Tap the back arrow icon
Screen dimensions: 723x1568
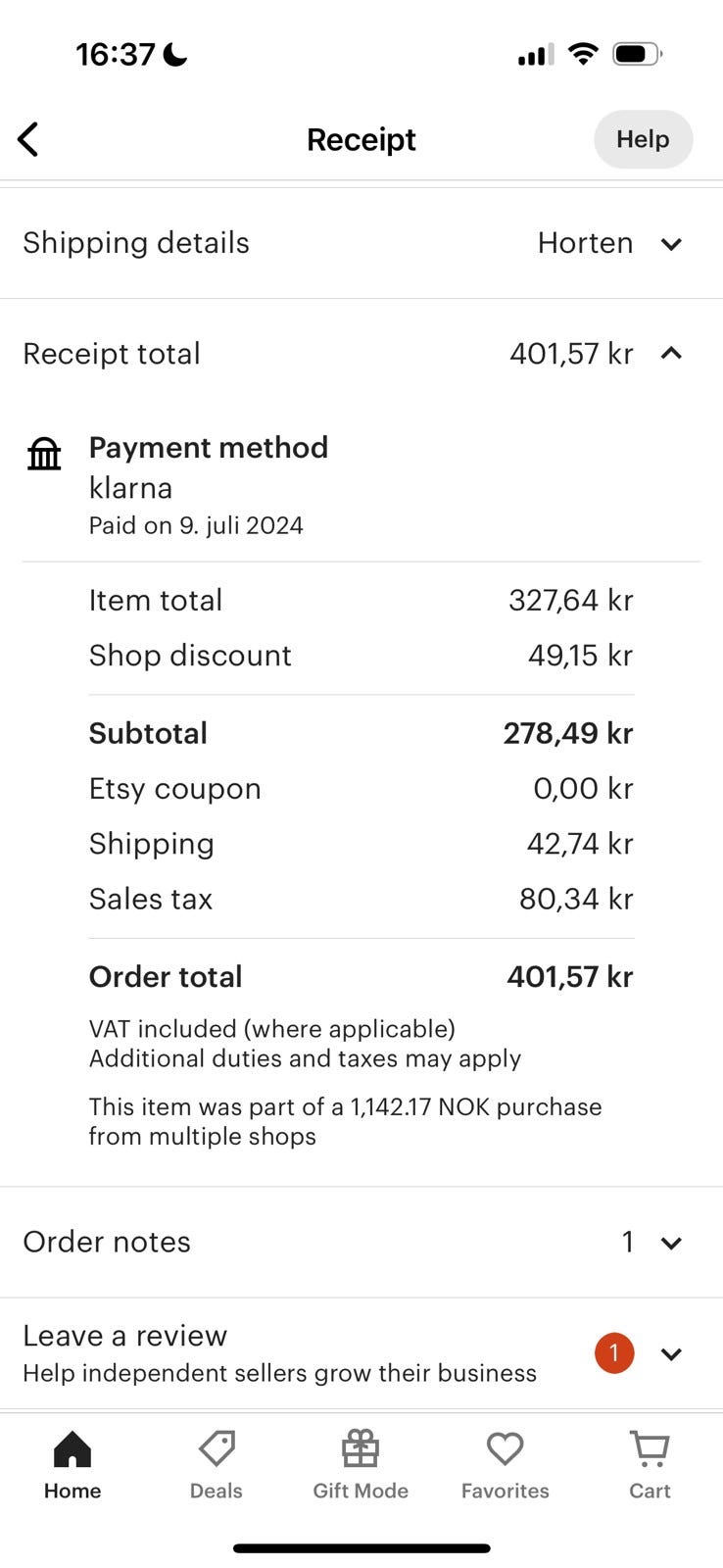[x=28, y=139]
